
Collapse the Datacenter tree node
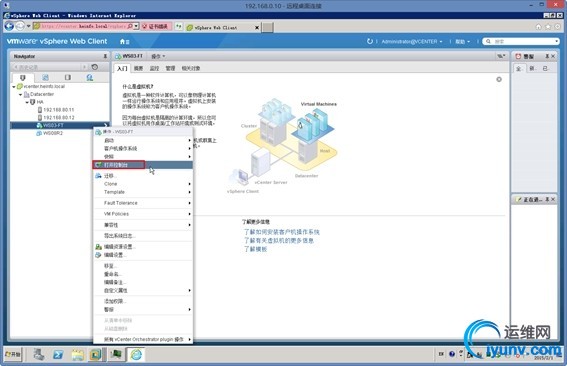pyautogui.click(x=20, y=94)
